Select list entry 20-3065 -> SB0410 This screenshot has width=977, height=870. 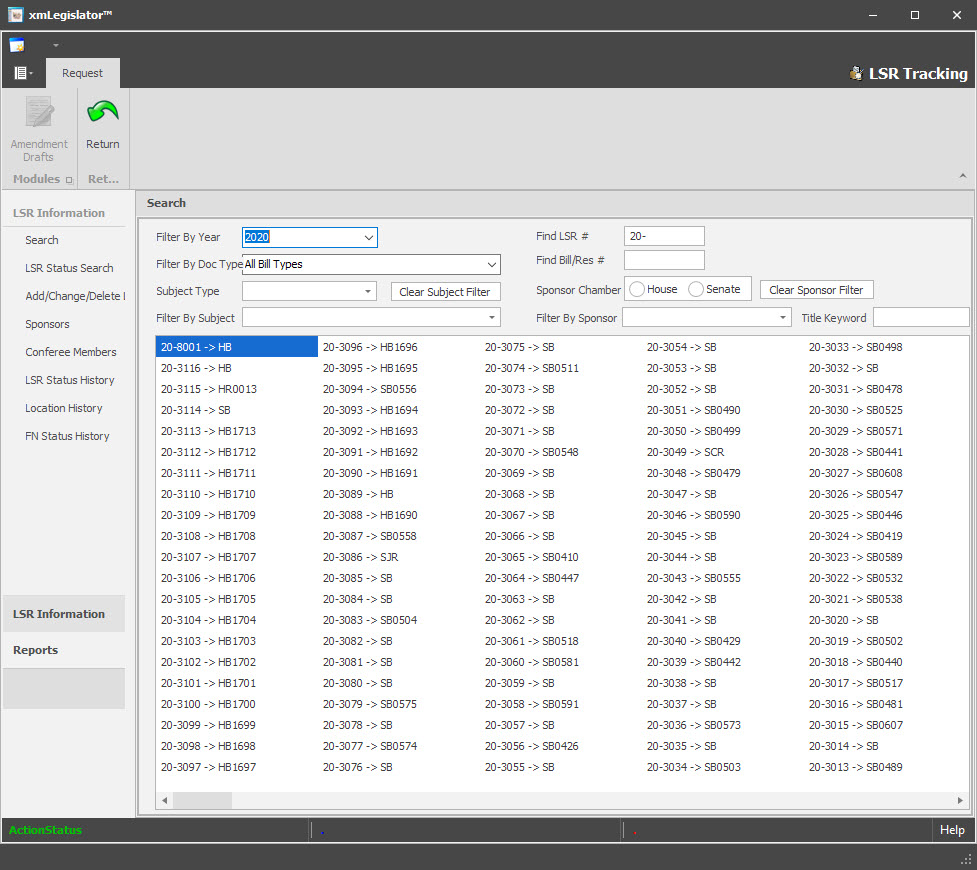coord(531,557)
